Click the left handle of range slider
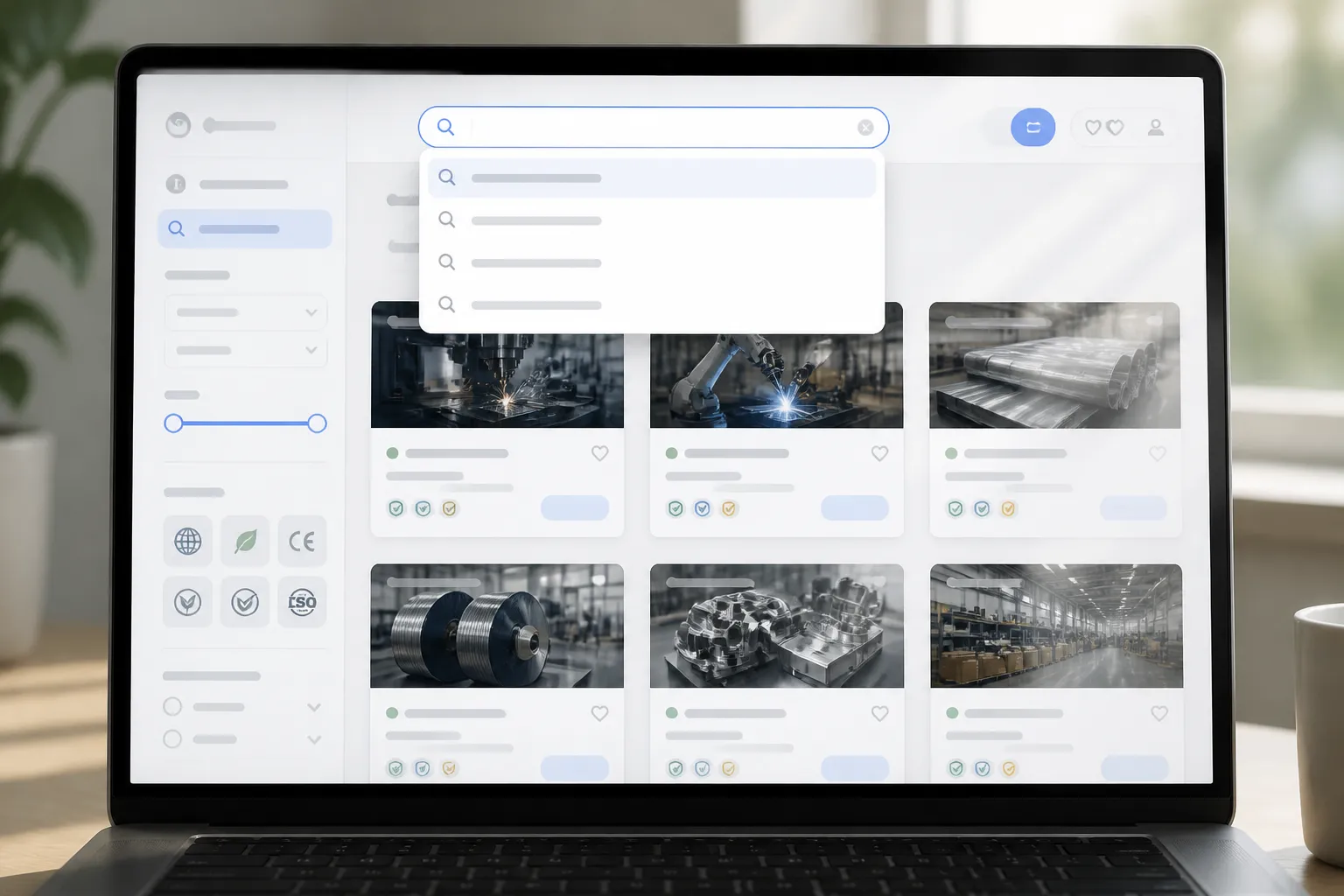Screen dimensions: 1344x896 pyautogui.click(x=173, y=423)
